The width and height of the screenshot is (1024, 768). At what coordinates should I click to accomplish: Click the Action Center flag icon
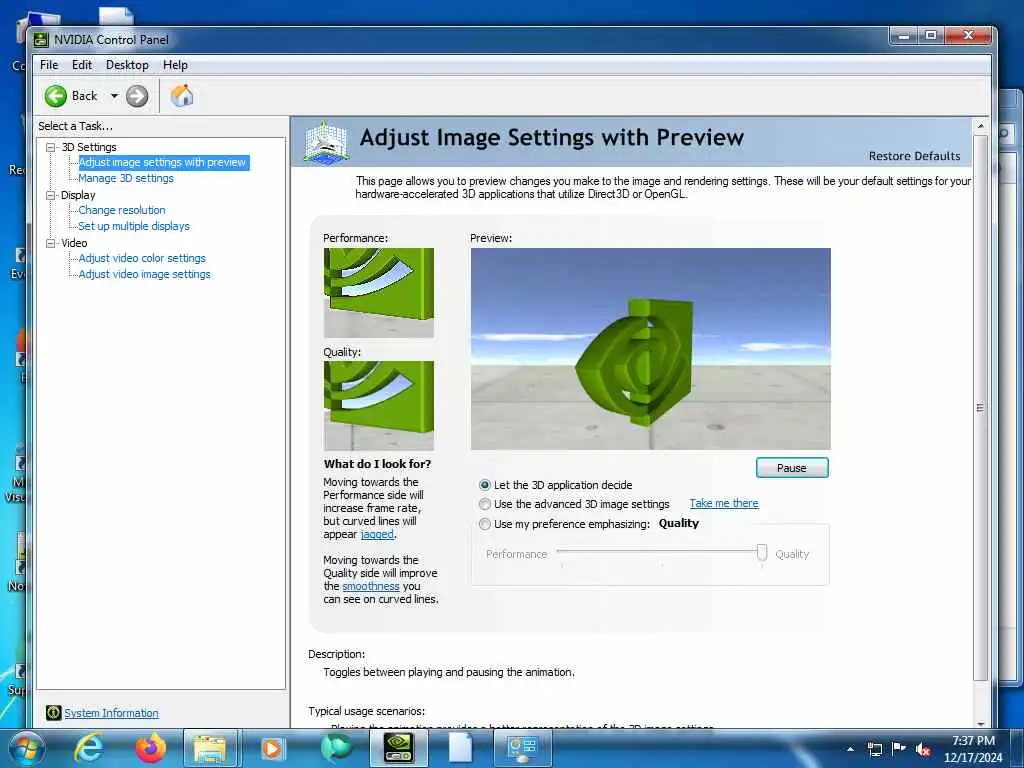click(899, 749)
